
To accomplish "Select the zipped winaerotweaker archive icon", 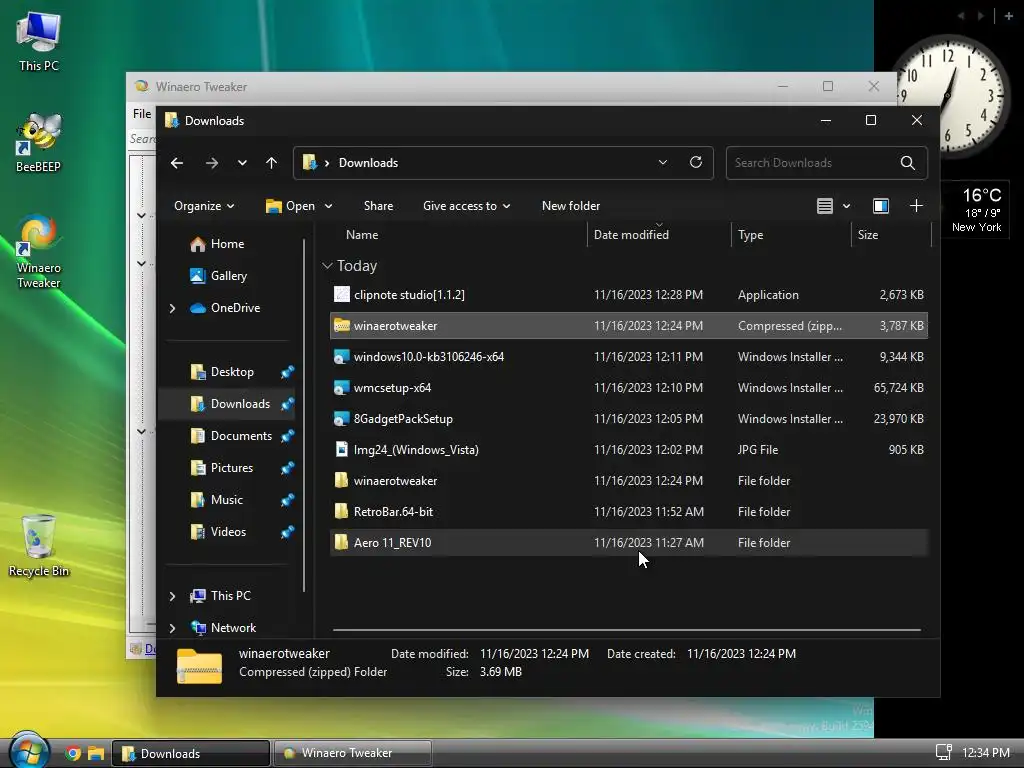I will [x=342, y=325].
